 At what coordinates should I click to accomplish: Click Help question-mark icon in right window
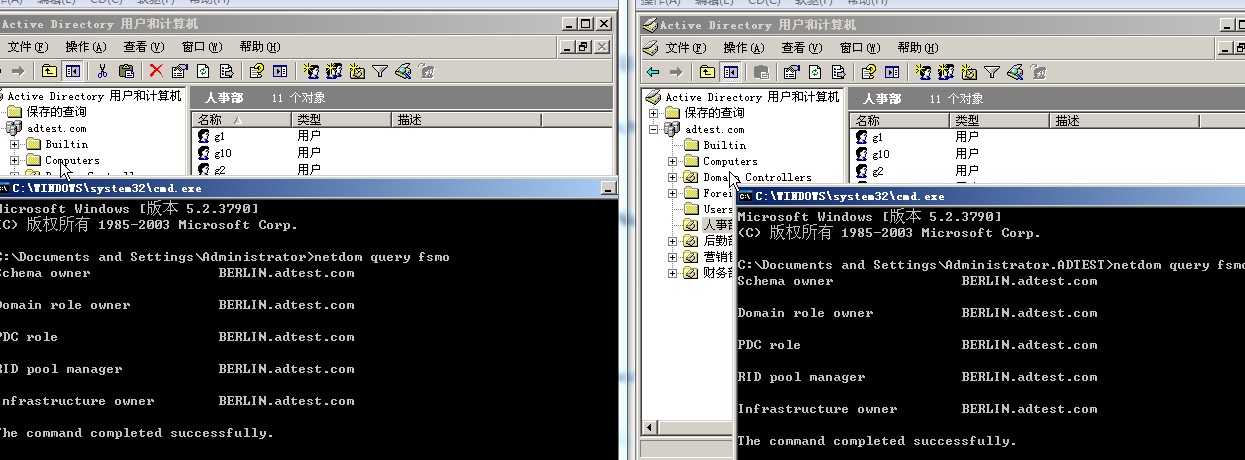[x=868, y=72]
